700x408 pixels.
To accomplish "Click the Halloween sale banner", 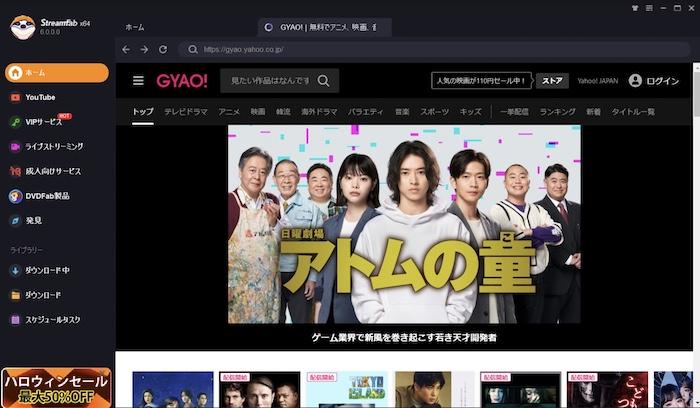I will tap(56, 387).
